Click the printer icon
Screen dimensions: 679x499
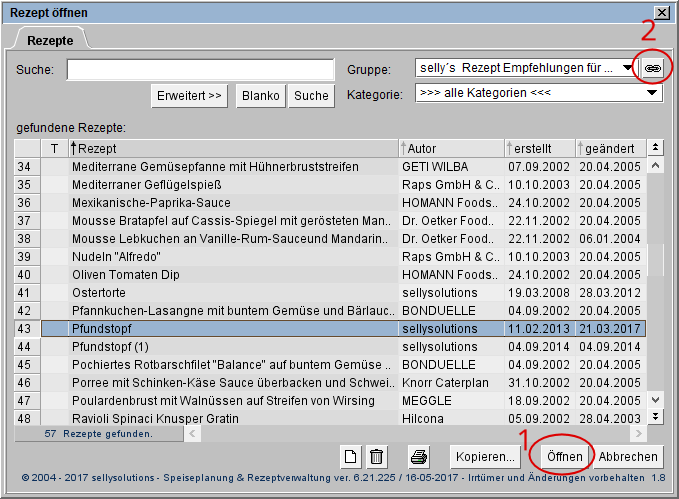[x=420, y=457]
